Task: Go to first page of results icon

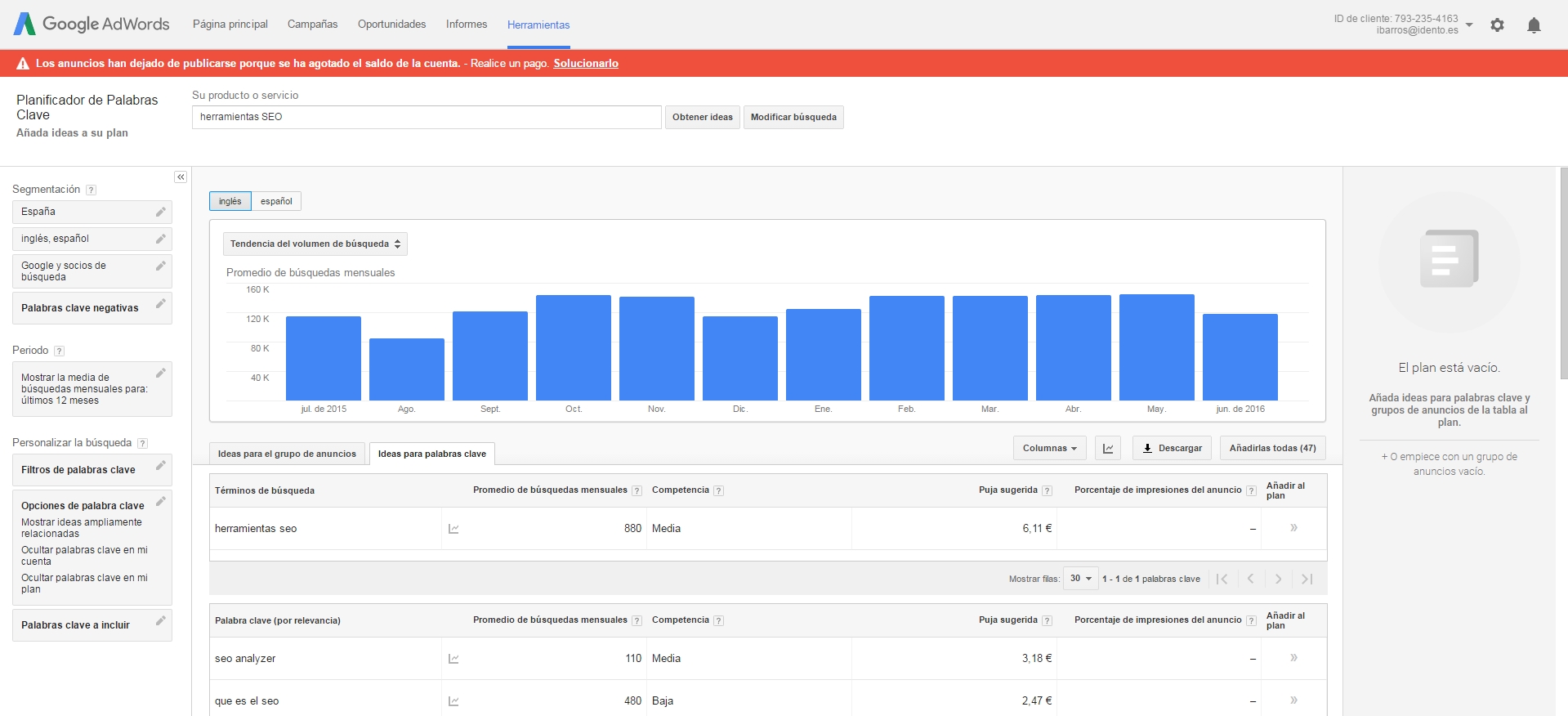Action: pos(1222,579)
